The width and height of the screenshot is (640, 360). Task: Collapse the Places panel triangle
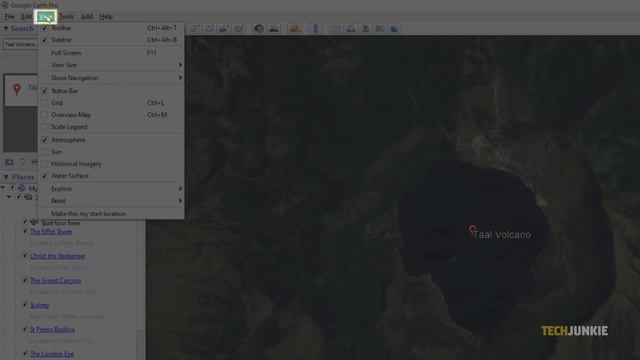6,177
